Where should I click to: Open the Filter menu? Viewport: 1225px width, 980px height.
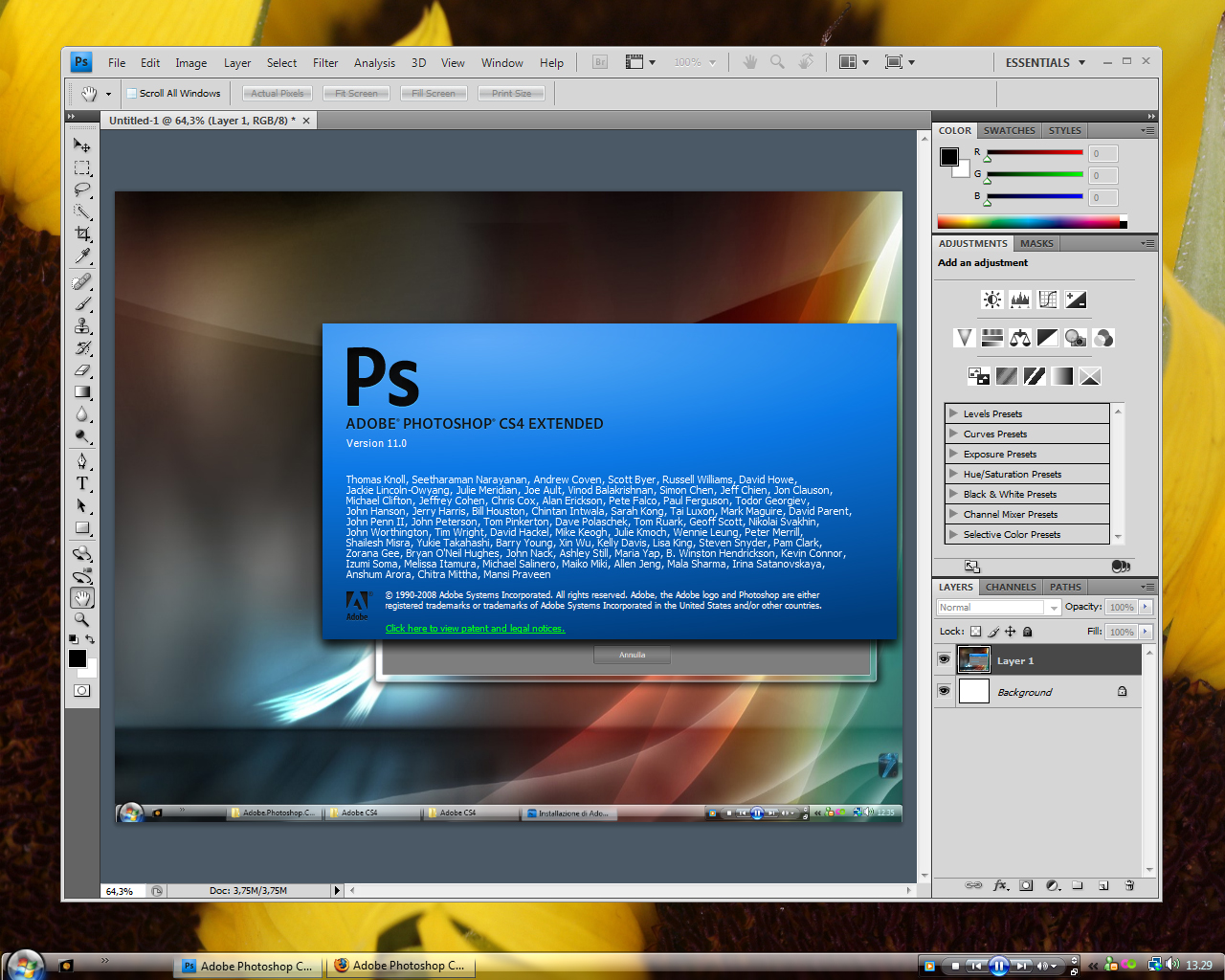click(x=325, y=63)
